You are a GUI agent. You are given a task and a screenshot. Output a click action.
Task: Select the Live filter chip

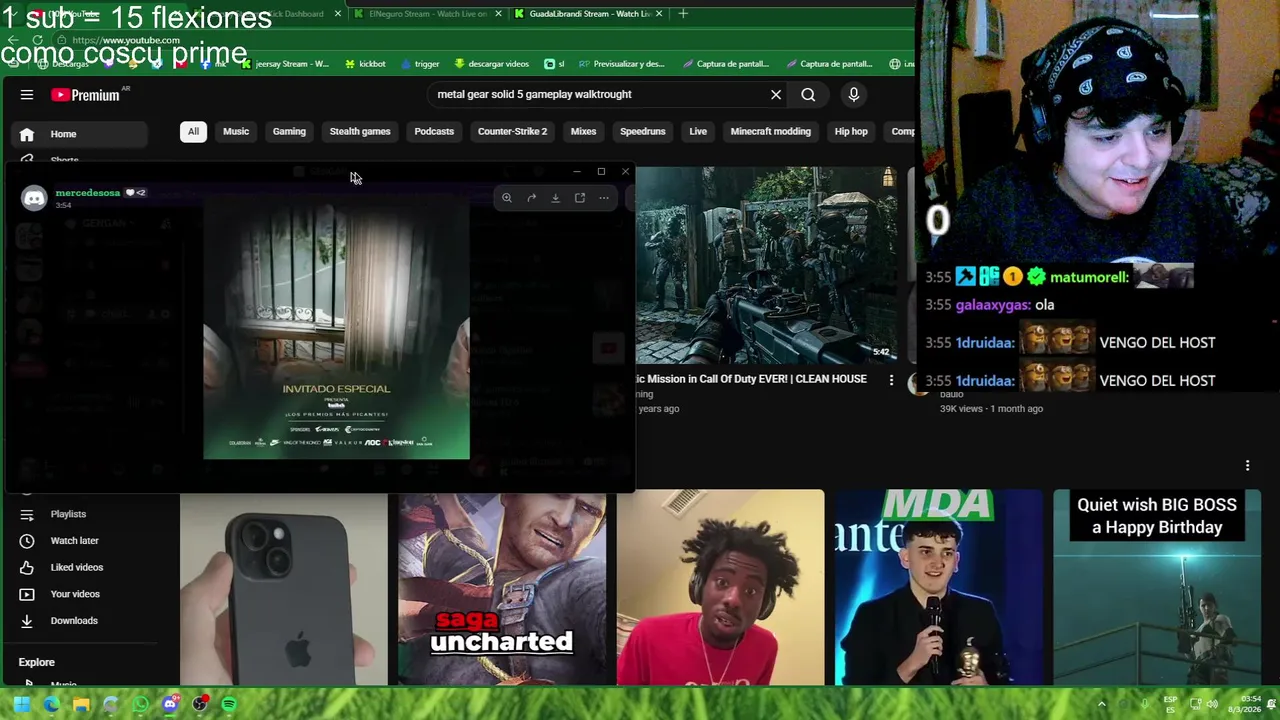click(698, 131)
